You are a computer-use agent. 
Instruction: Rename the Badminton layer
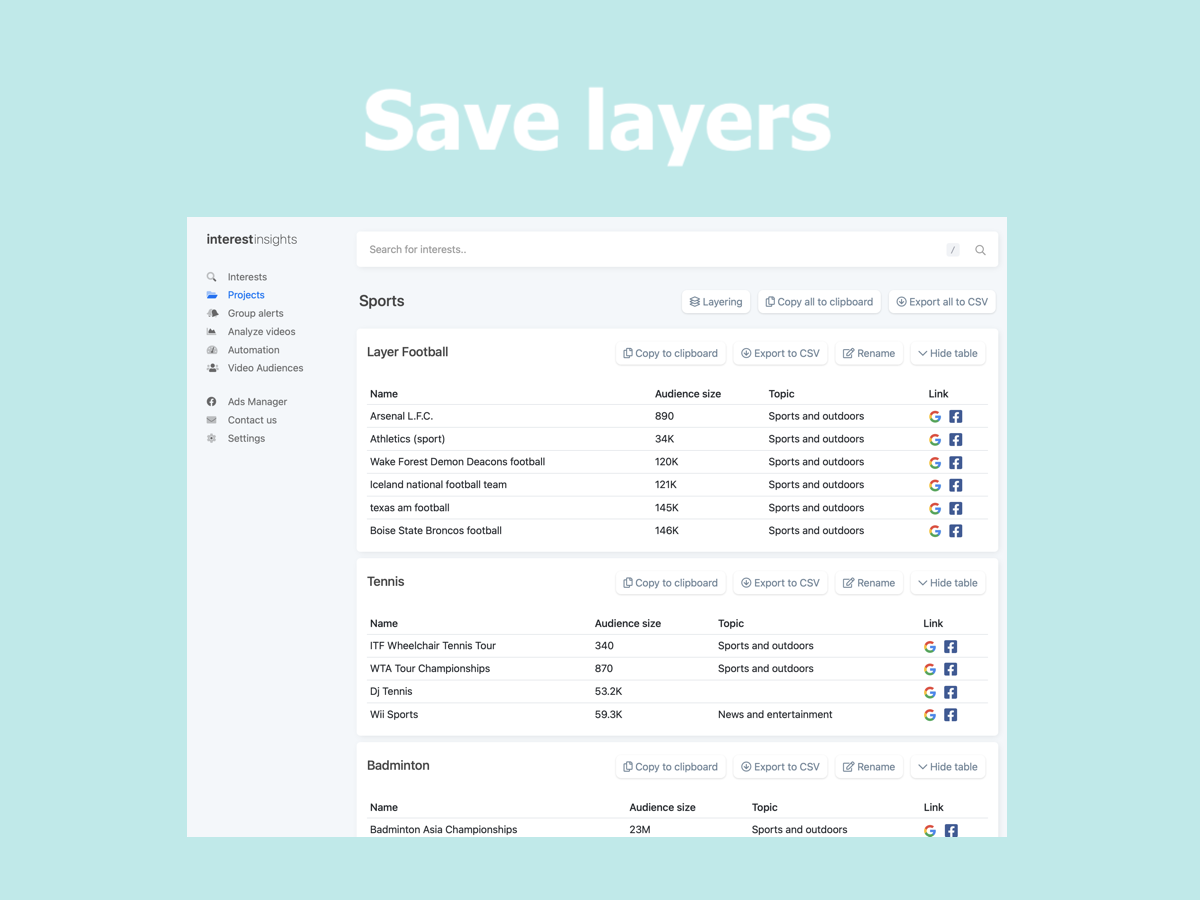pyautogui.click(x=869, y=767)
